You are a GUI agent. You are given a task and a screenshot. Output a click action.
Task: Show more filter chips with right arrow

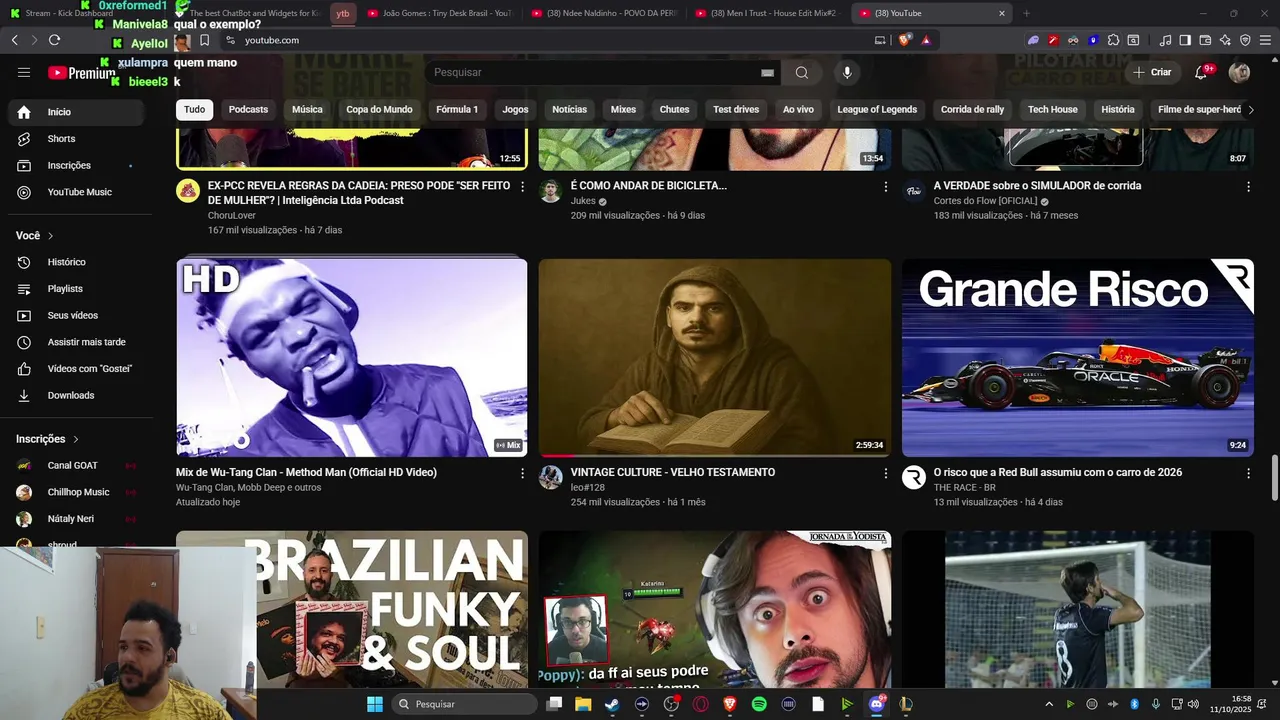click(1250, 109)
